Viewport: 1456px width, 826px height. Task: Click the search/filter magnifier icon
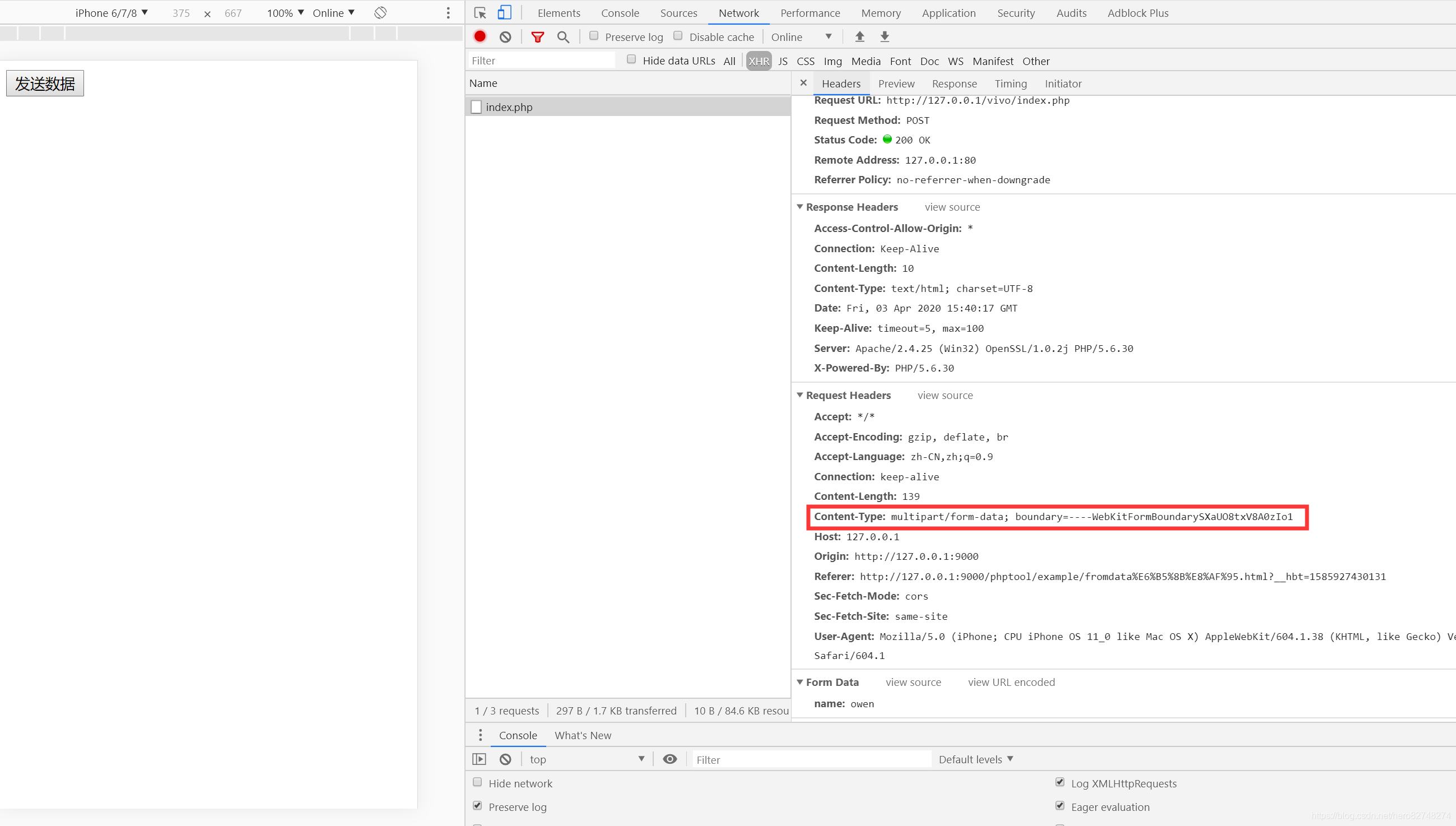(x=563, y=37)
